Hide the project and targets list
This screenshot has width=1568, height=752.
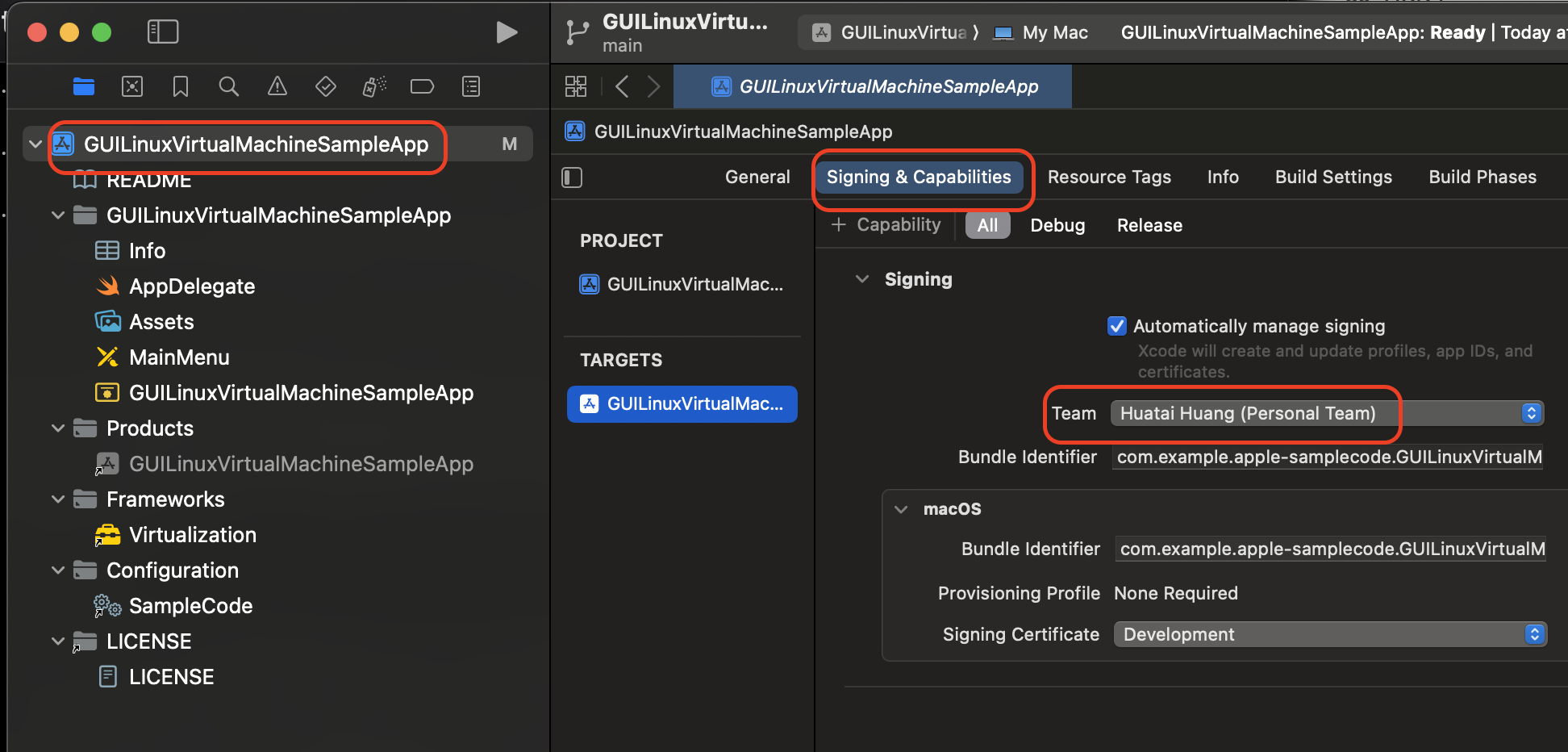click(x=572, y=178)
